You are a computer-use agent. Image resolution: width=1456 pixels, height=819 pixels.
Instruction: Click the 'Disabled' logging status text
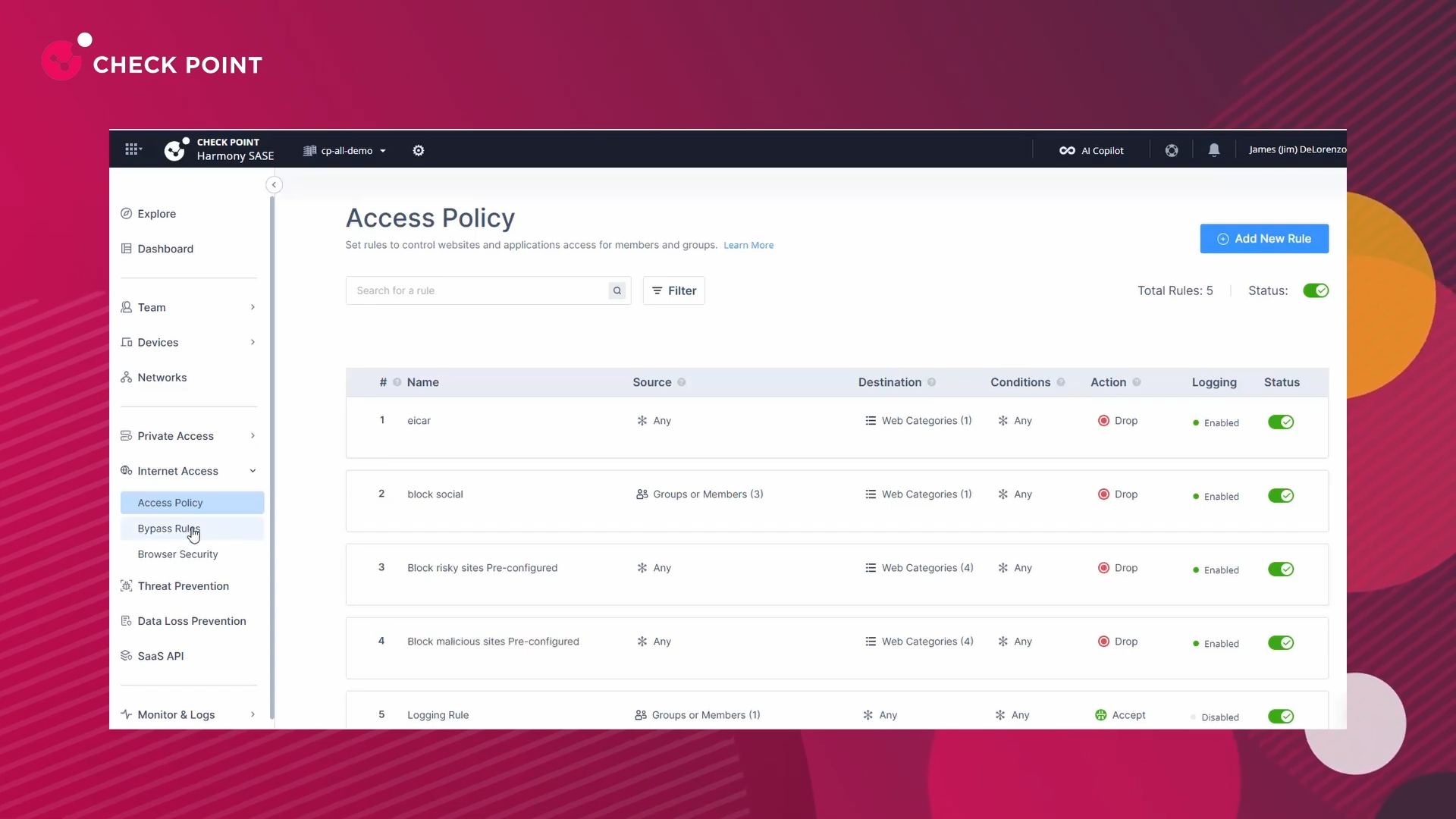tap(1220, 717)
